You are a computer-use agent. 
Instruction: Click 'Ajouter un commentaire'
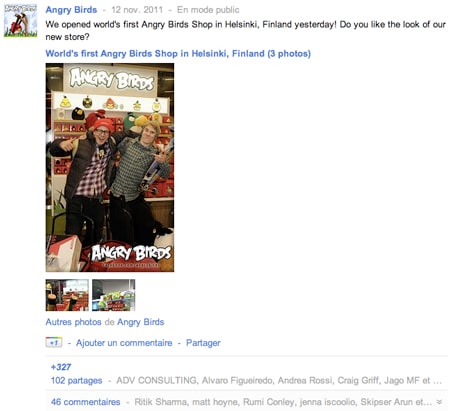coord(124,343)
